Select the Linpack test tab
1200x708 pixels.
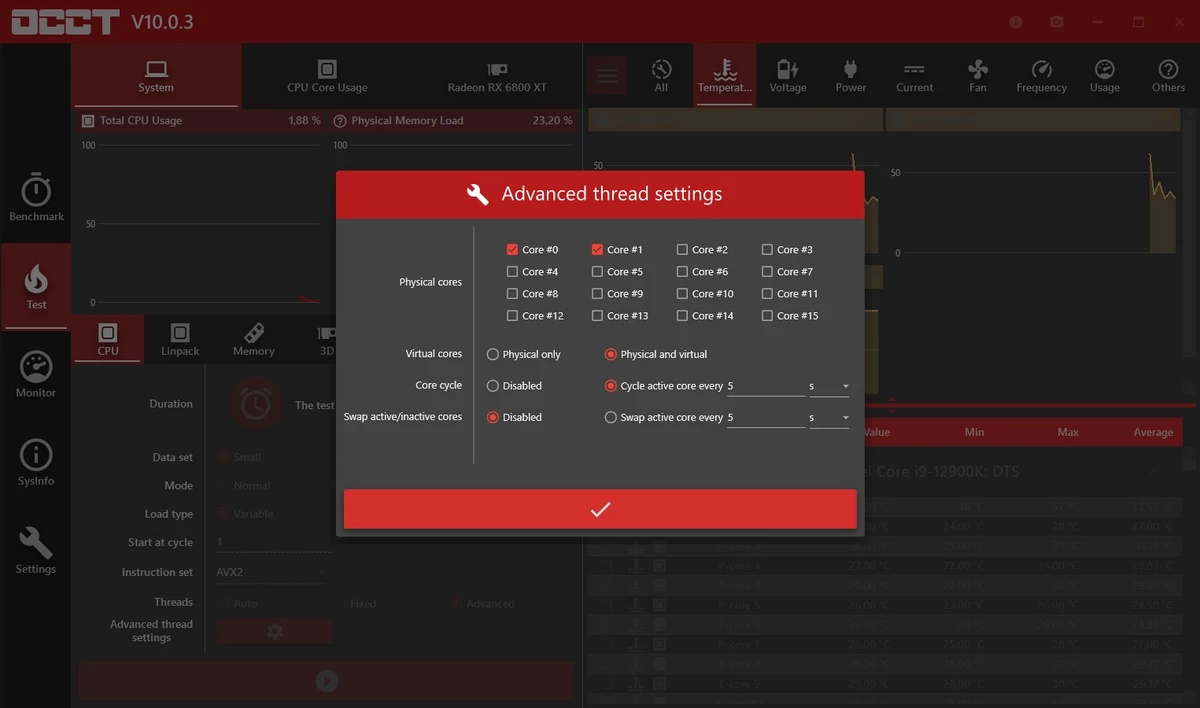tap(180, 340)
